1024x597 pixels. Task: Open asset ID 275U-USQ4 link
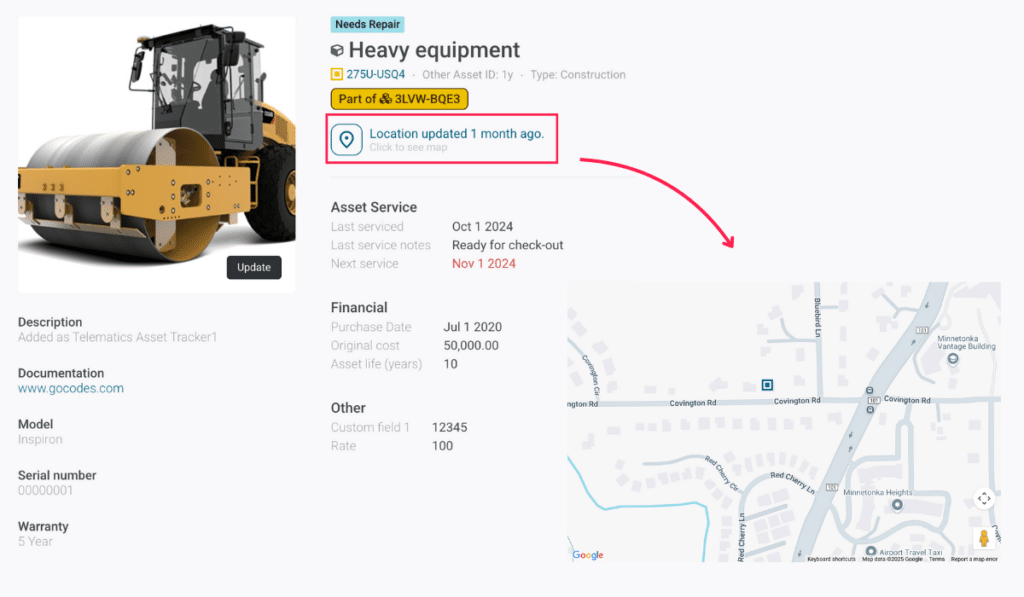click(375, 75)
